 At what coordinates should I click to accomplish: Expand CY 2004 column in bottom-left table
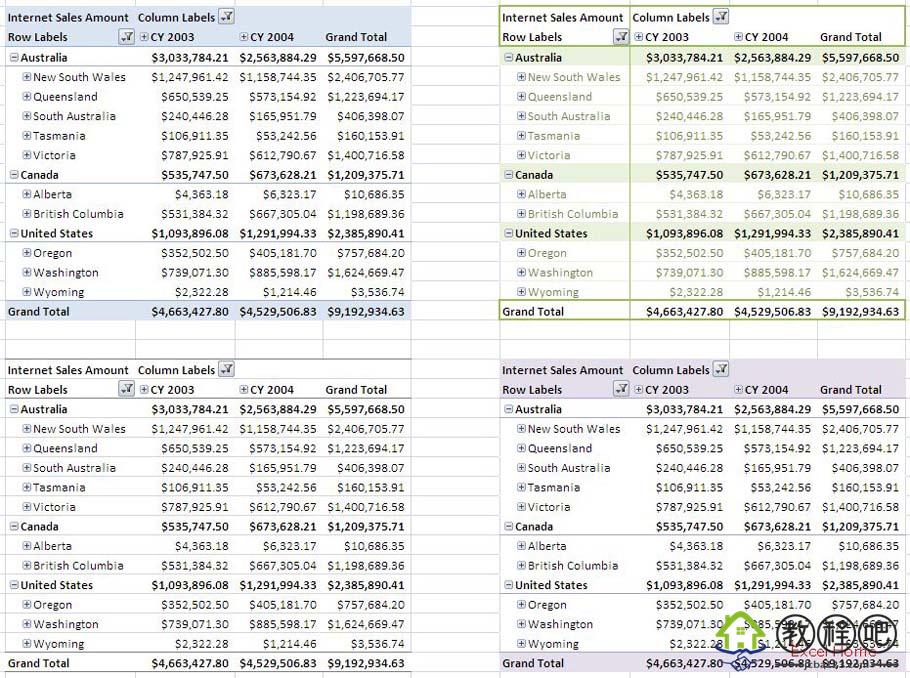[x=244, y=390]
